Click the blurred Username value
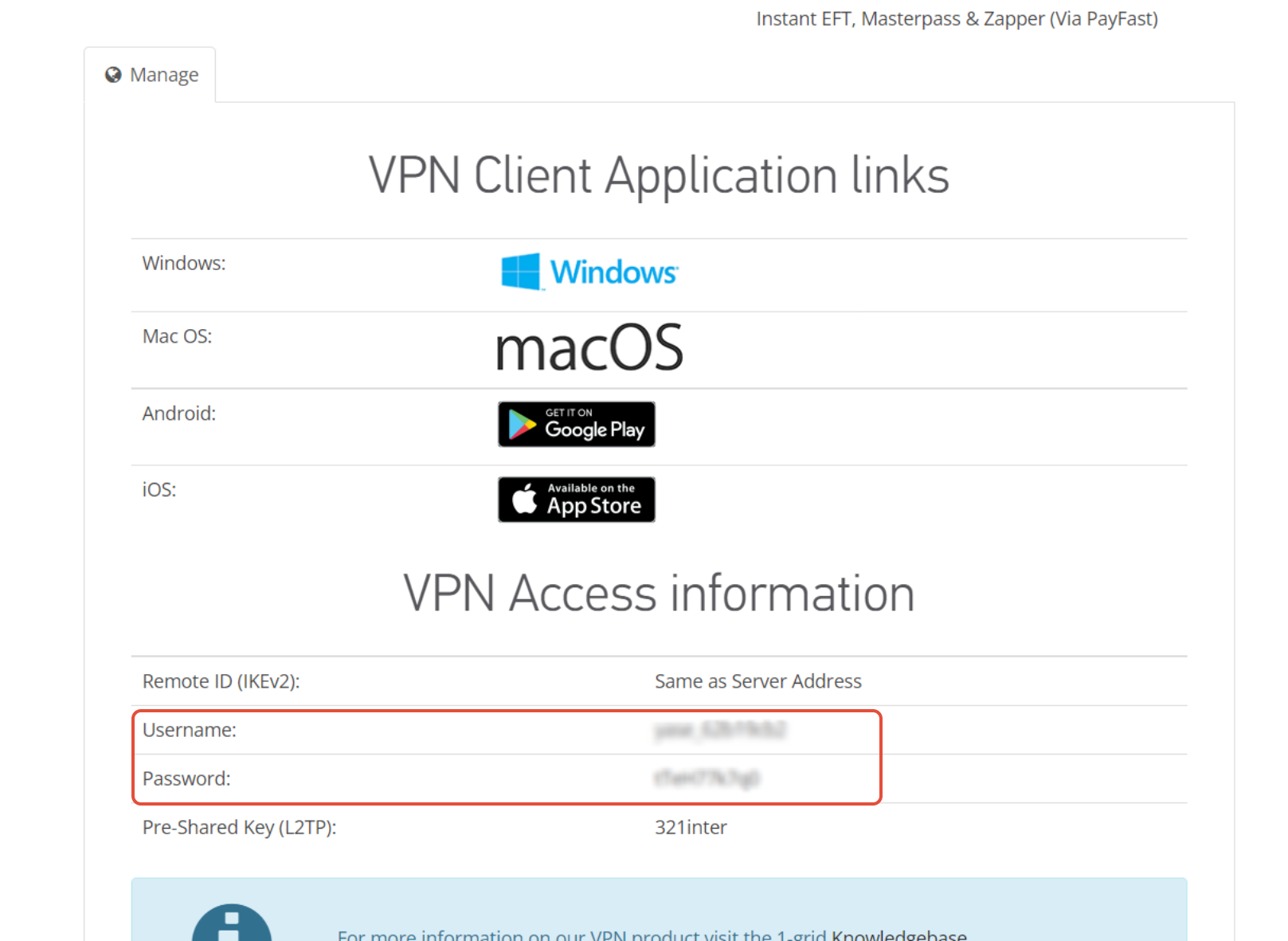Image resolution: width=1288 pixels, height=941 pixels. coord(720,730)
